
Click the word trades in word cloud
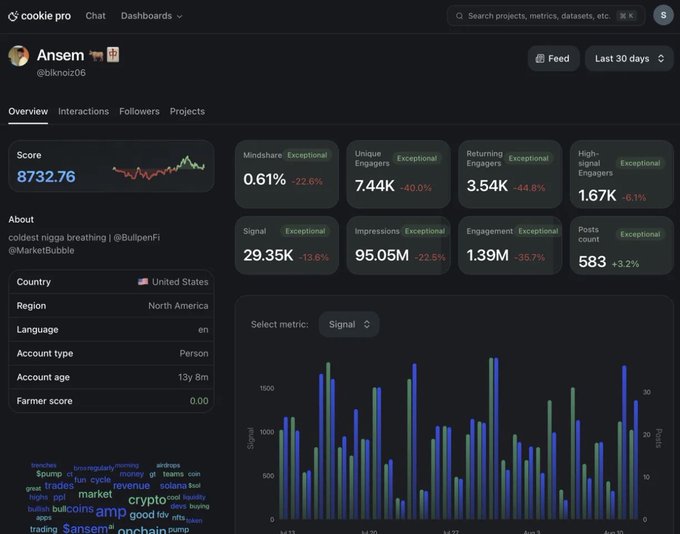click(59, 486)
